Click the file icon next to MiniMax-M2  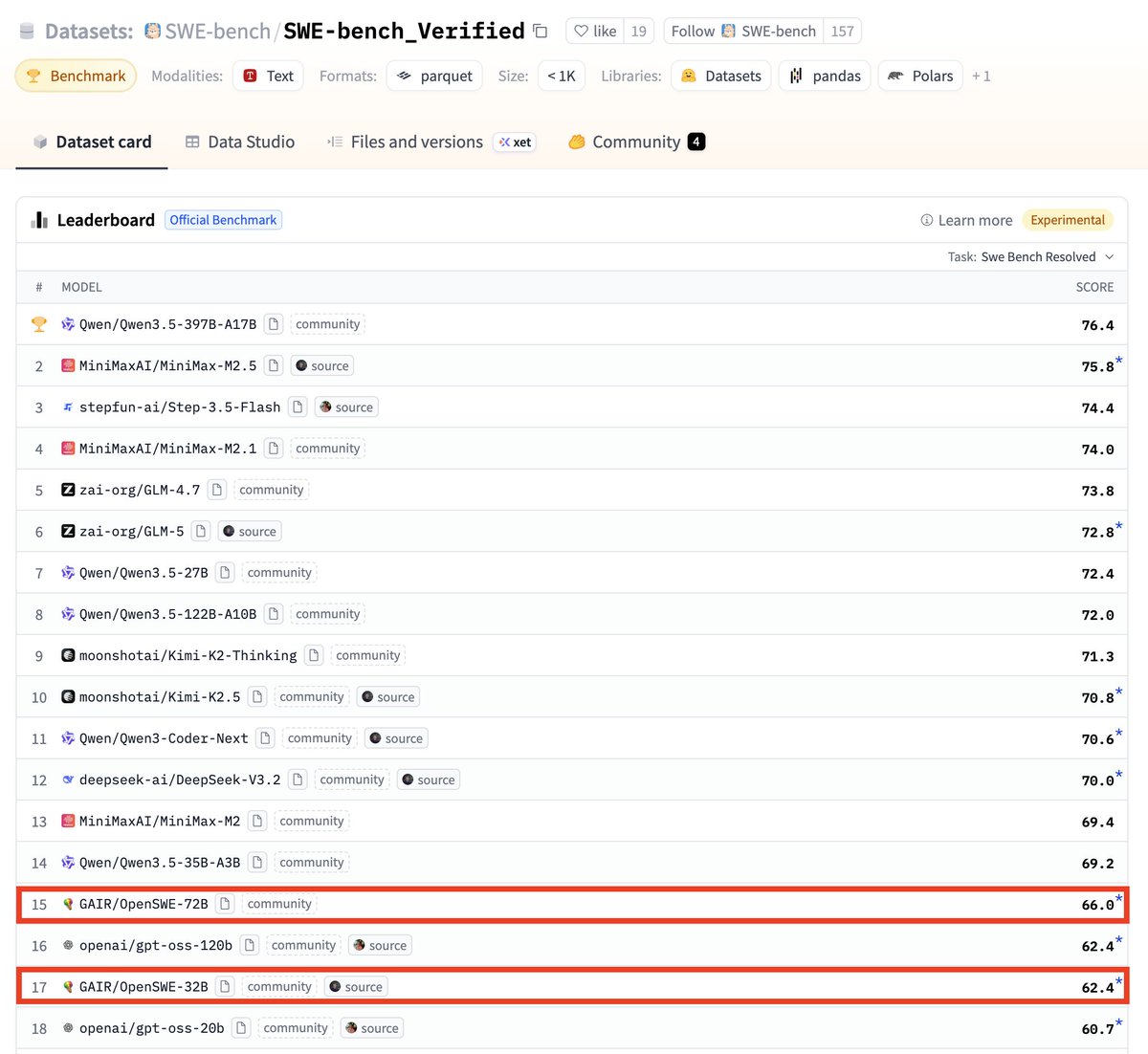point(257,821)
